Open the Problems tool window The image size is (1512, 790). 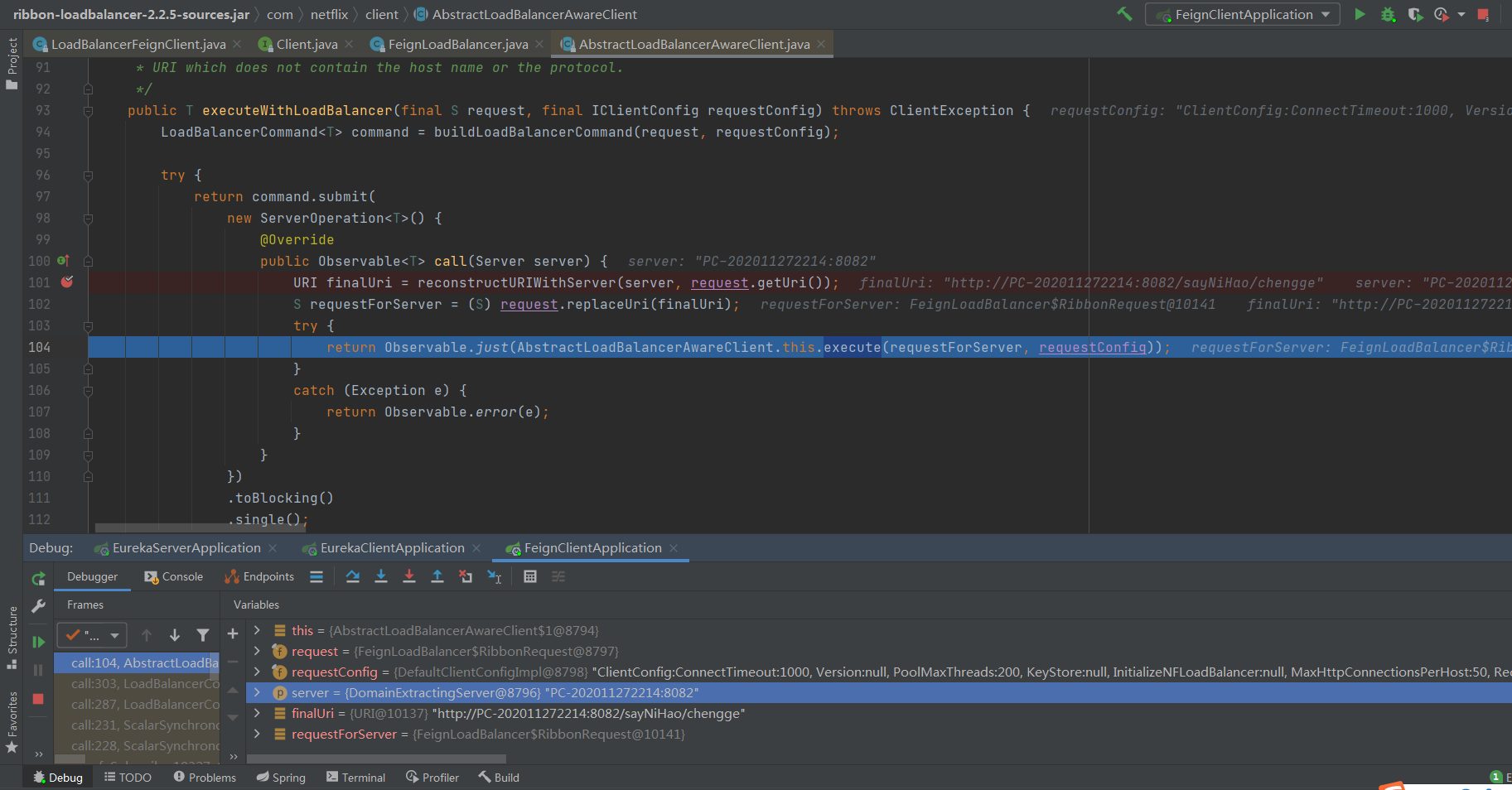205,778
